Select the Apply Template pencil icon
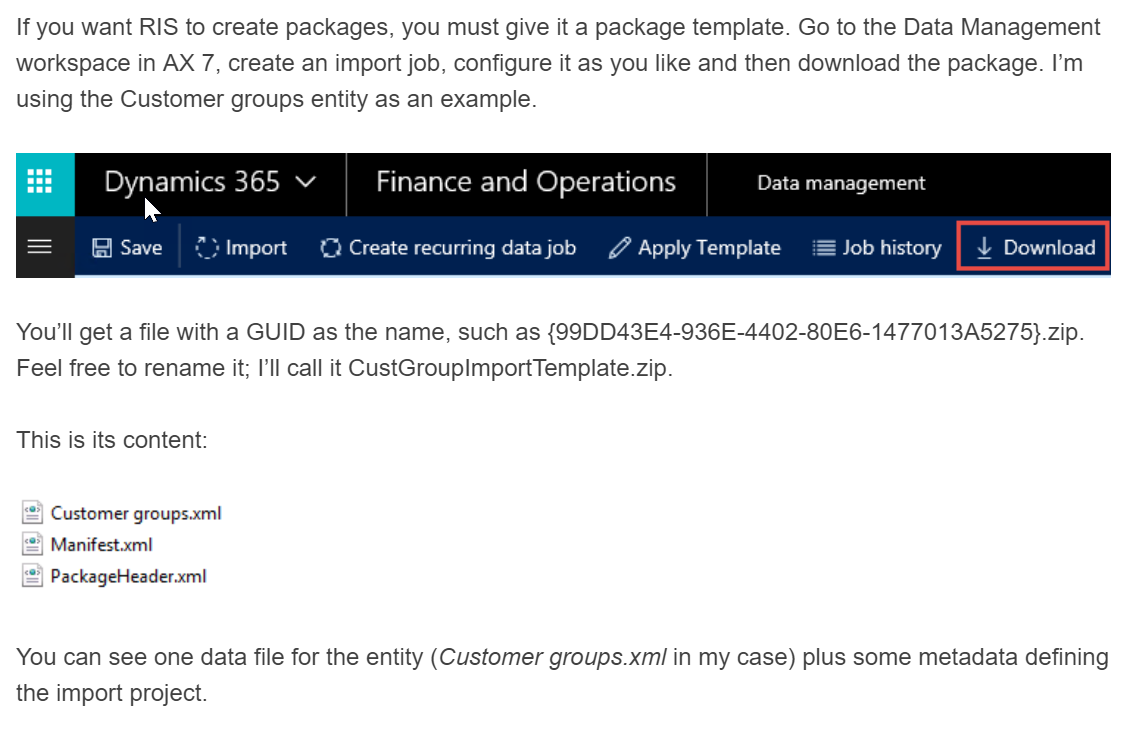 (620, 247)
